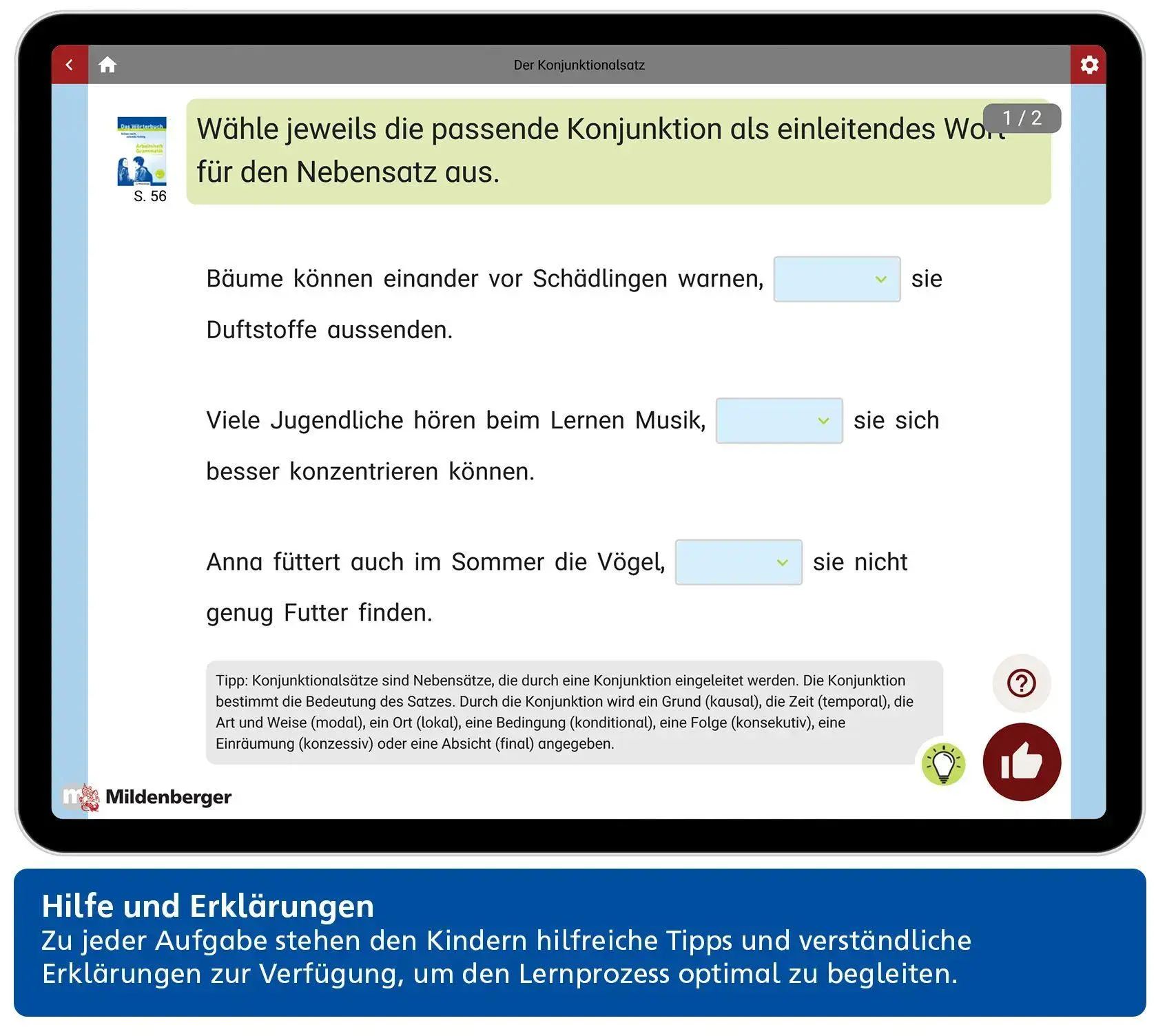
Task: Click the text 'besser konzentrieren können.'
Action: [371, 472]
